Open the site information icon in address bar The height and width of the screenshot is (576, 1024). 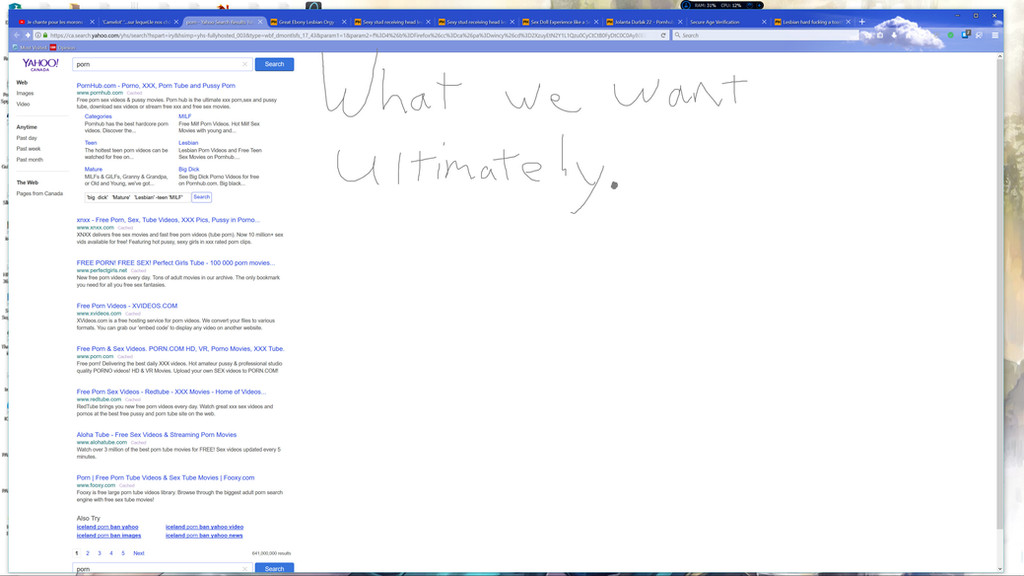pos(38,35)
